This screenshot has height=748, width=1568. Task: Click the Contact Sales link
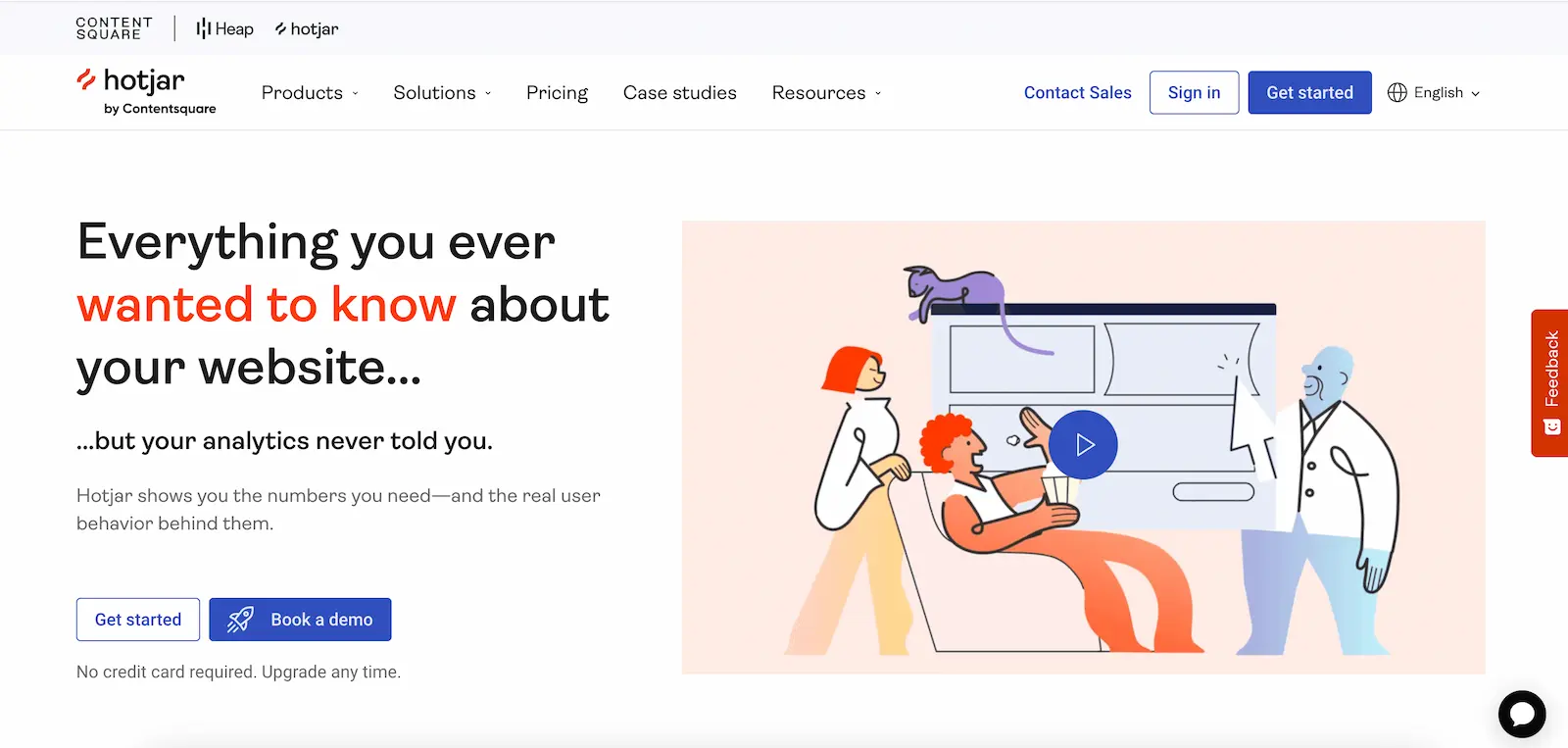1077,92
